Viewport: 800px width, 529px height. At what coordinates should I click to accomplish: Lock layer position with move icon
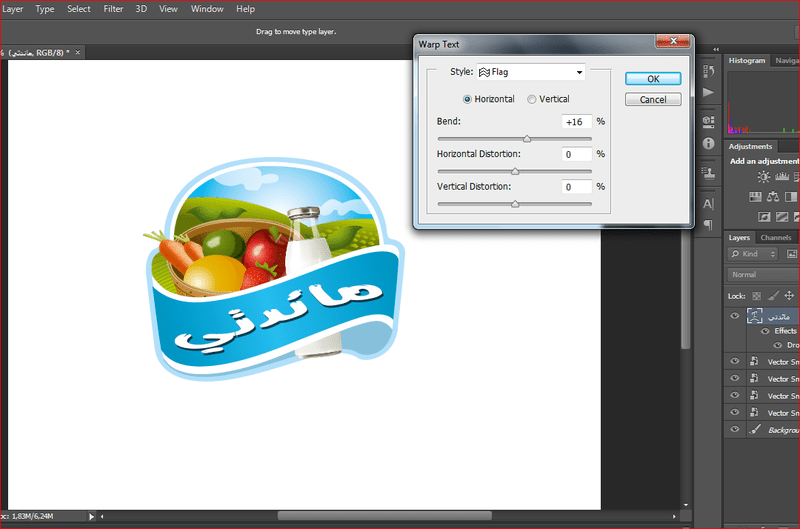pos(789,295)
